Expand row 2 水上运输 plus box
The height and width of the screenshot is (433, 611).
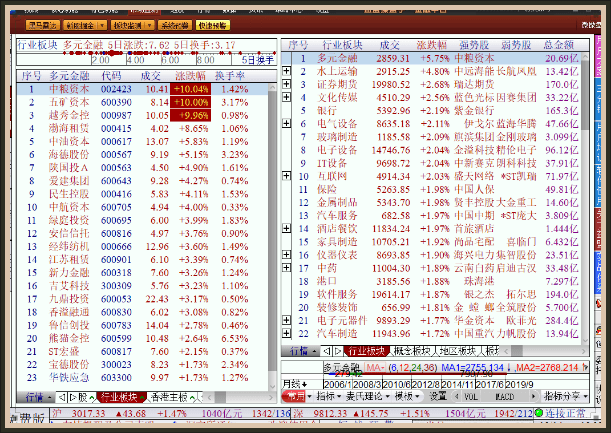286,71
